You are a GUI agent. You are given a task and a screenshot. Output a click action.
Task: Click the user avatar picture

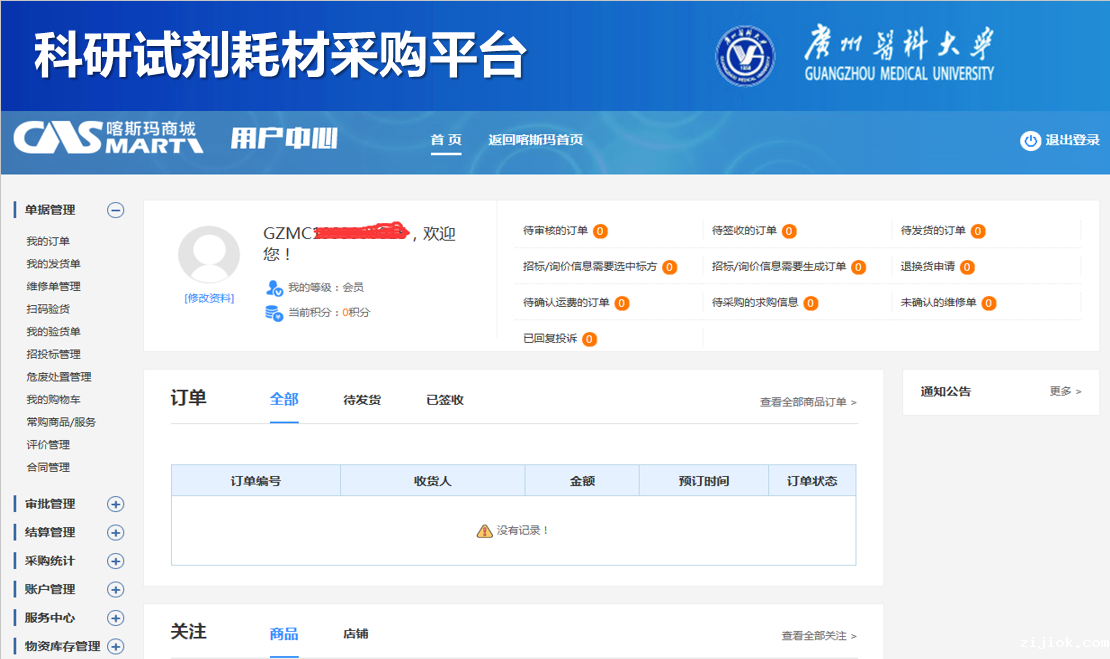(x=208, y=254)
